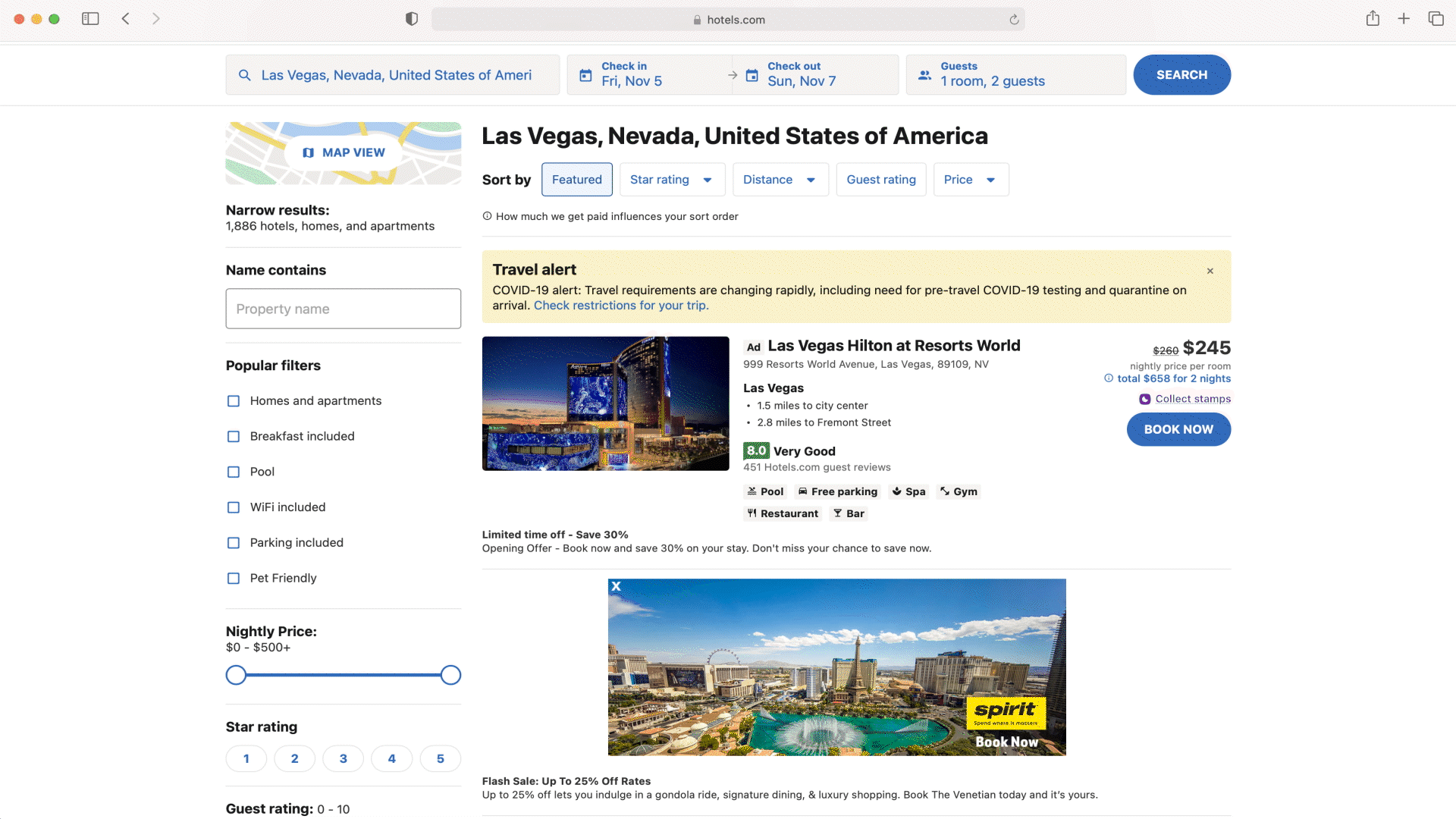Sort results by Guest rating
1456x819 pixels.
coord(880,180)
